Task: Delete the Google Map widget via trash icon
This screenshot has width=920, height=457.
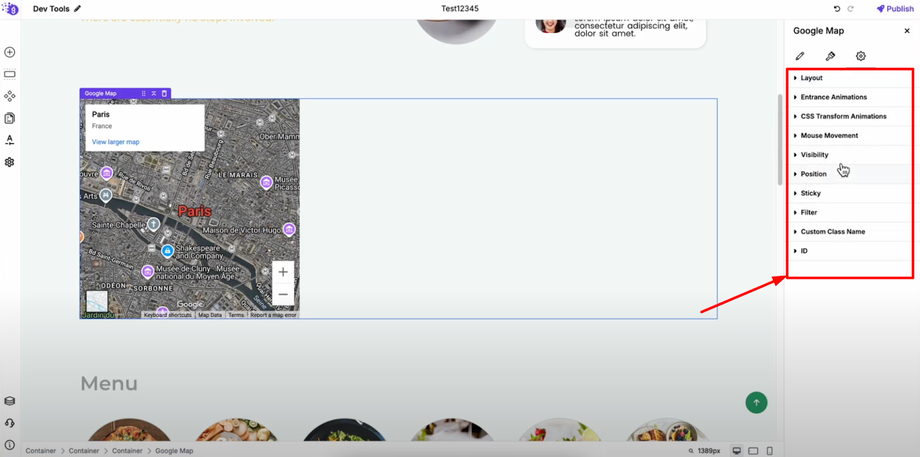Action: click(164, 93)
